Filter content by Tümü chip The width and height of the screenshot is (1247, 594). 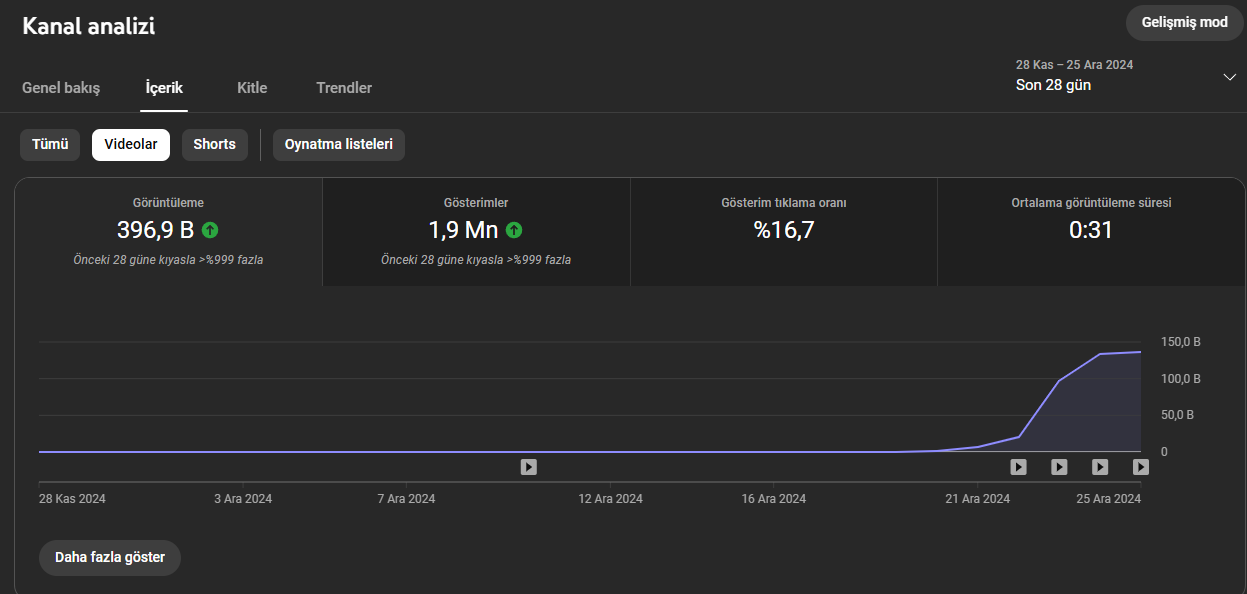[50, 145]
